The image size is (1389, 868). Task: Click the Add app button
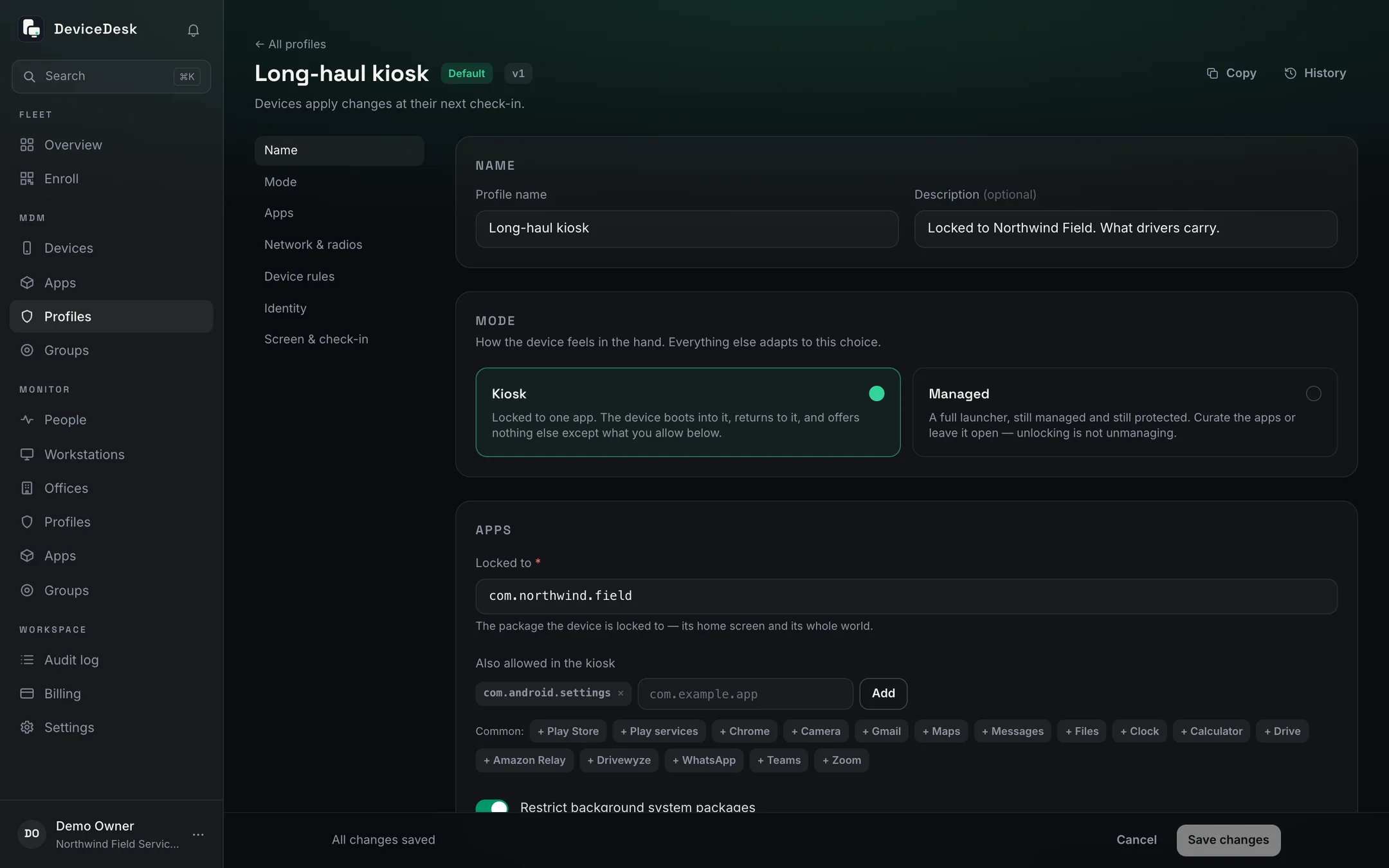pos(884,694)
